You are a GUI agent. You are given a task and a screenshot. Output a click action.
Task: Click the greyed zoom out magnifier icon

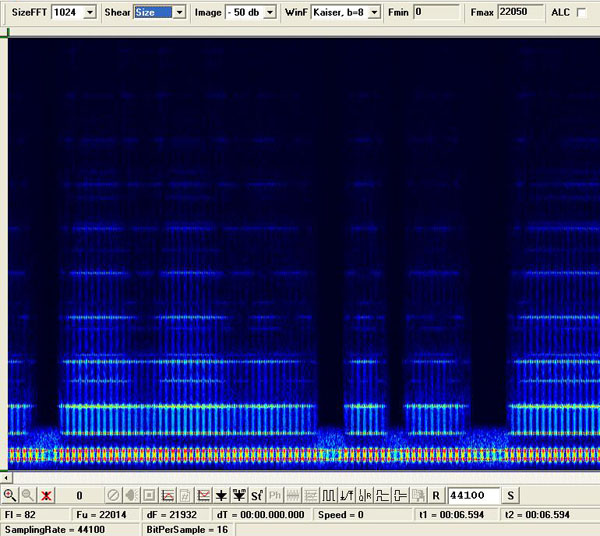click(28, 495)
